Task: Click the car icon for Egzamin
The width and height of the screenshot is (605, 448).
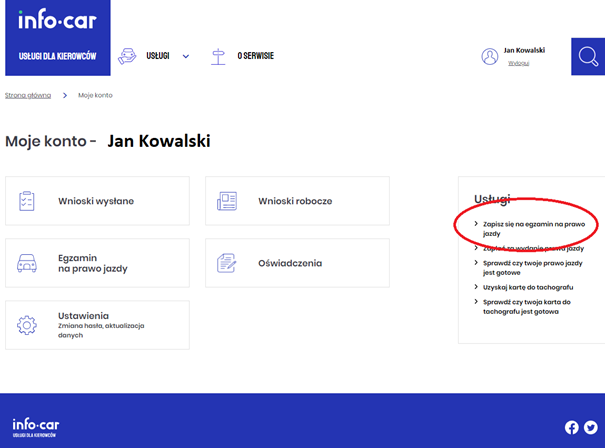Action: coord(27,263)
